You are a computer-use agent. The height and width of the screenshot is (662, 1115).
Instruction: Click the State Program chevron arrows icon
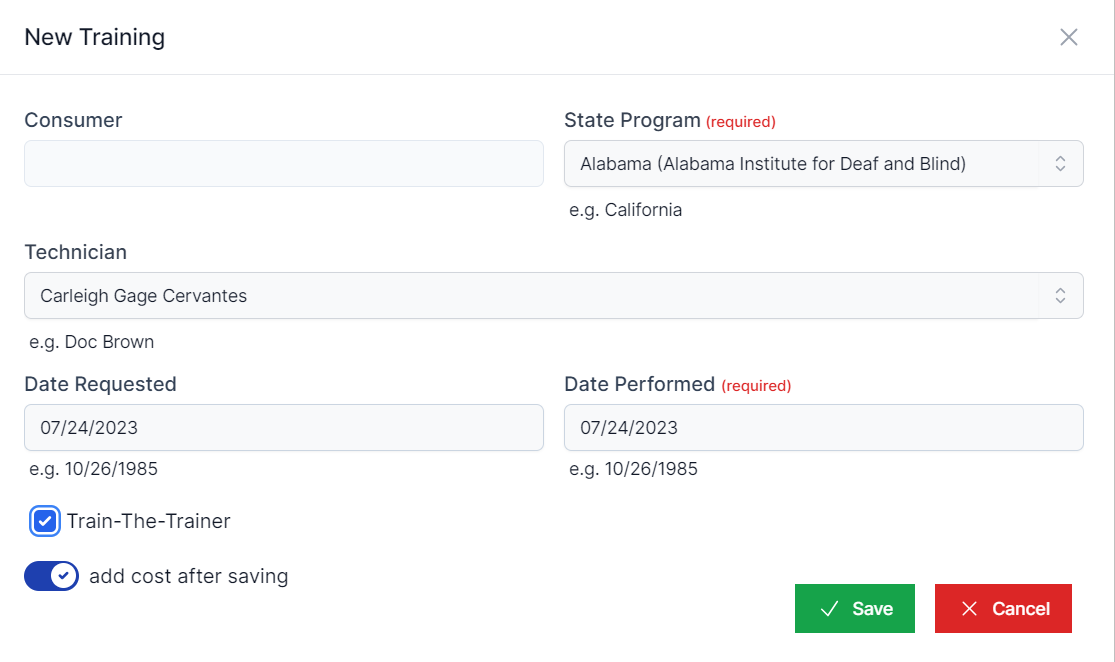click(1061, 164)
